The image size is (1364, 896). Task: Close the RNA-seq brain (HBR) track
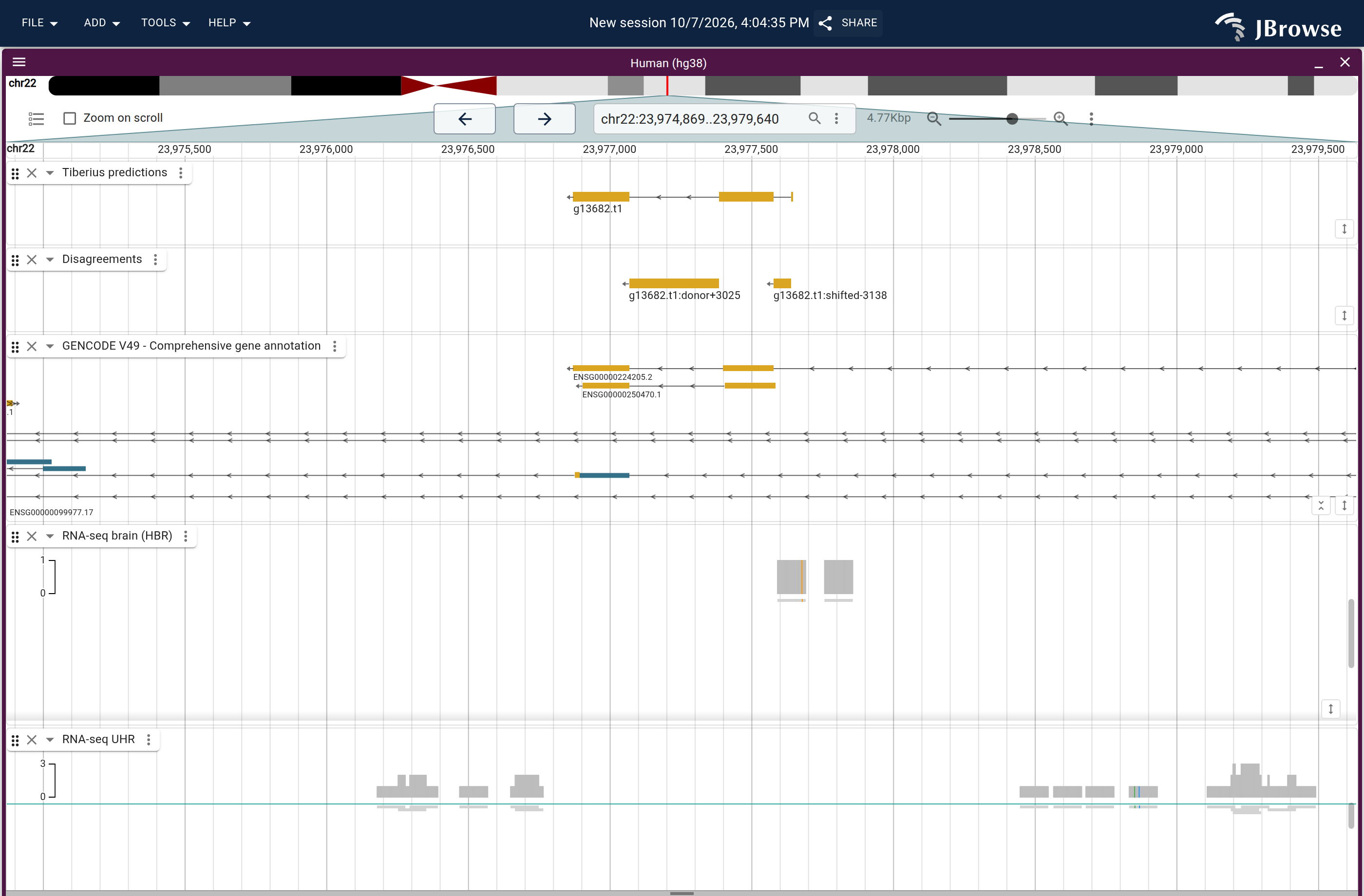pos(32,536)
